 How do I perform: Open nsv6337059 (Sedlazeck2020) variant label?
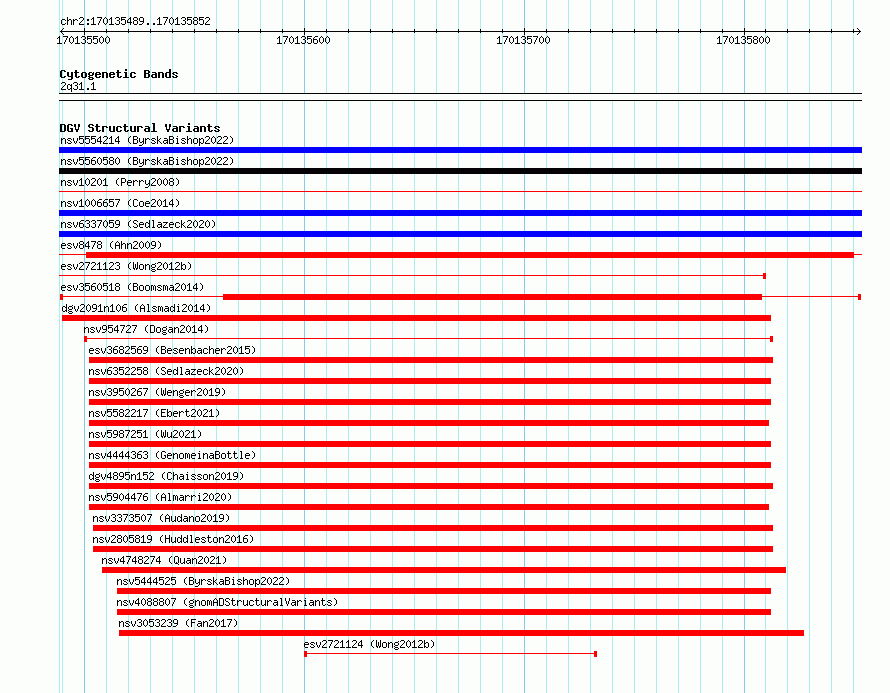138,224
